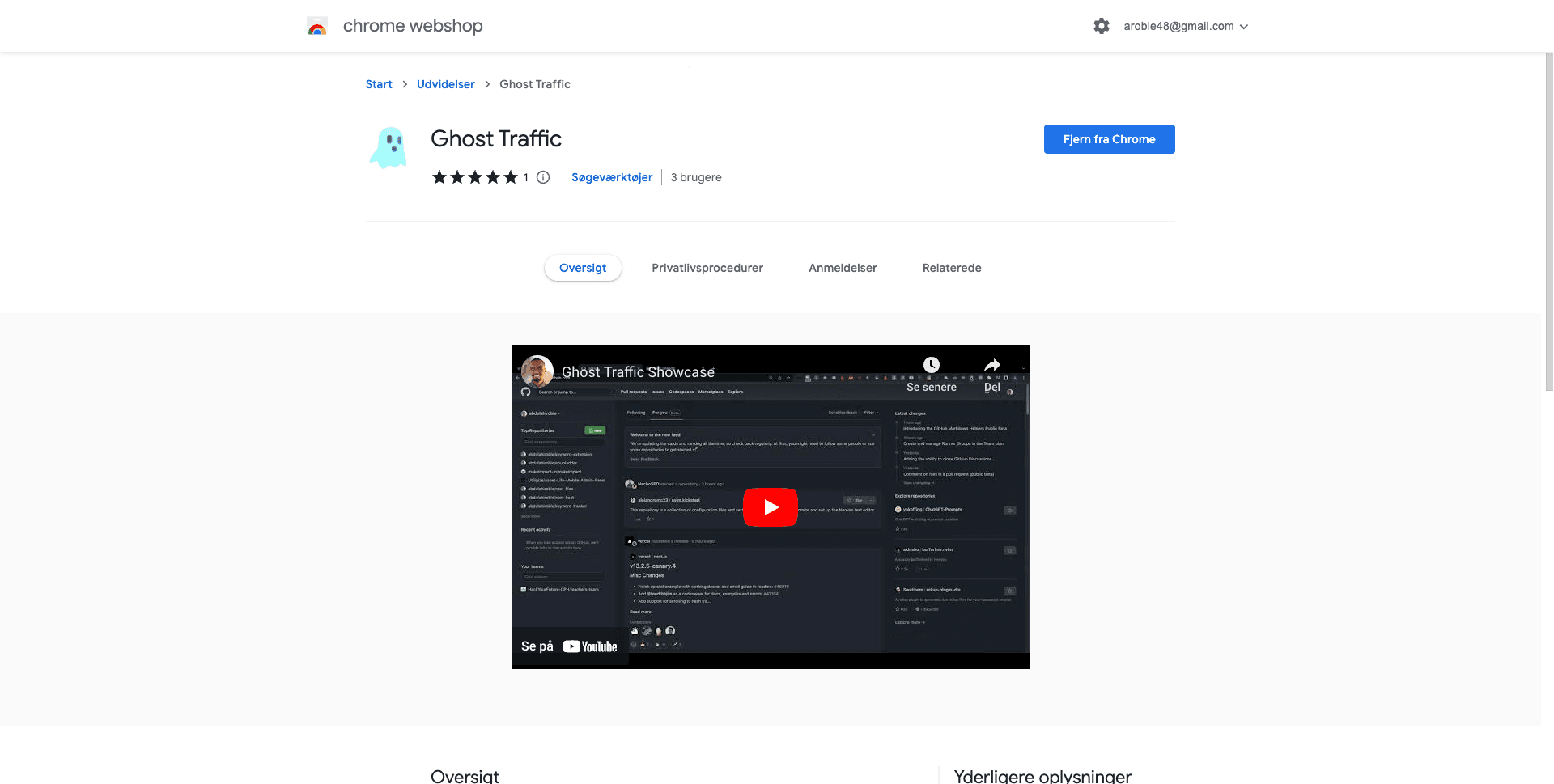Open the settings gear icon
The height and width of the screenshot is (784, 1554).
click(x=1102, y=26)
